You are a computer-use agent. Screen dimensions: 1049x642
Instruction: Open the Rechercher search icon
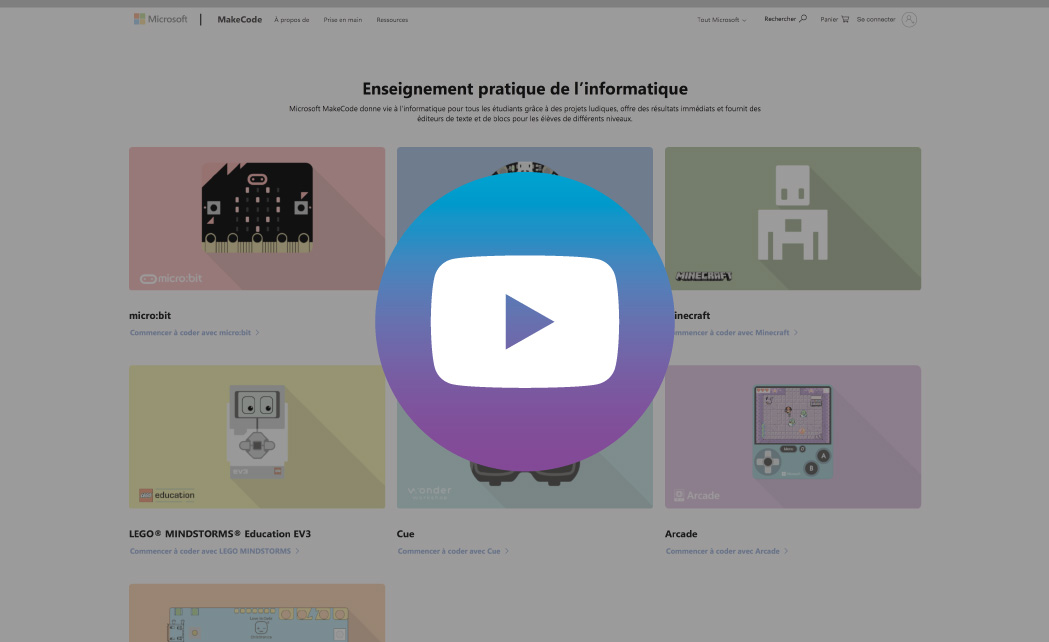[802, 19]
